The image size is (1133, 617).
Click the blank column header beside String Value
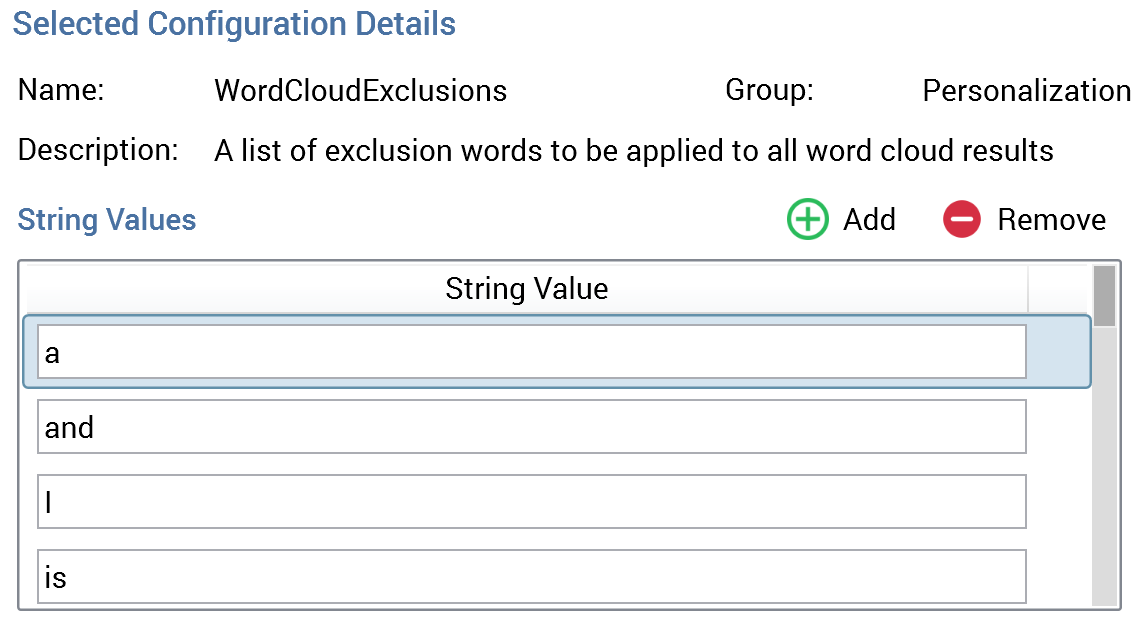point(1058,290)
